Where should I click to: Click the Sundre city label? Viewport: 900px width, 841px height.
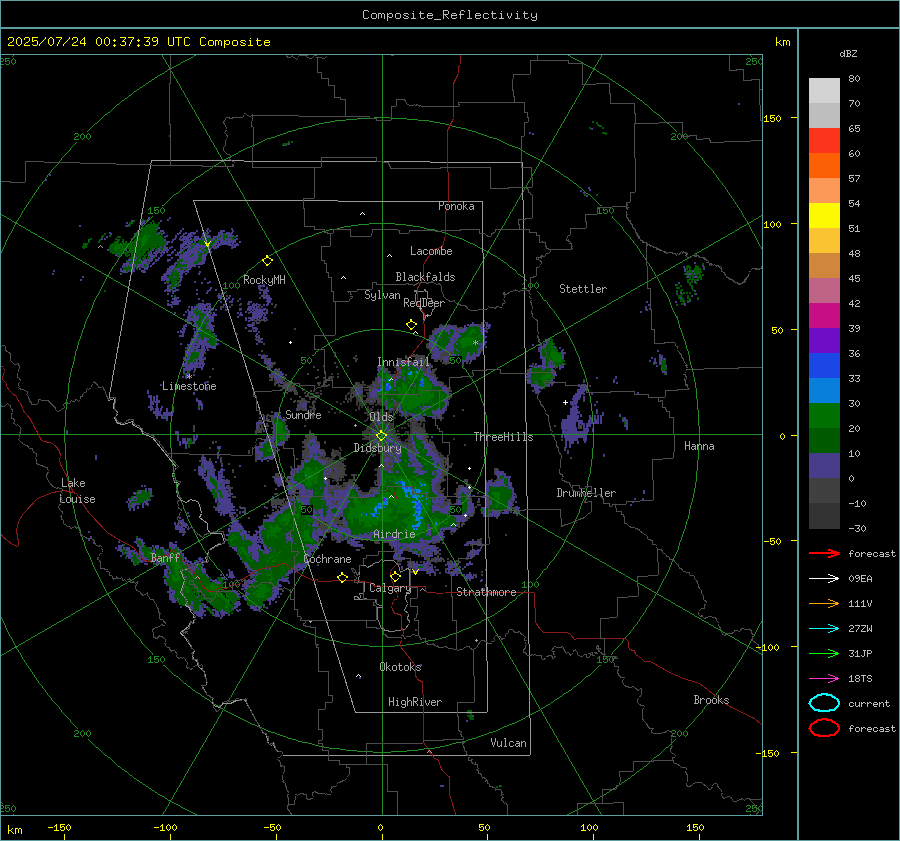(x=303, y=414)
